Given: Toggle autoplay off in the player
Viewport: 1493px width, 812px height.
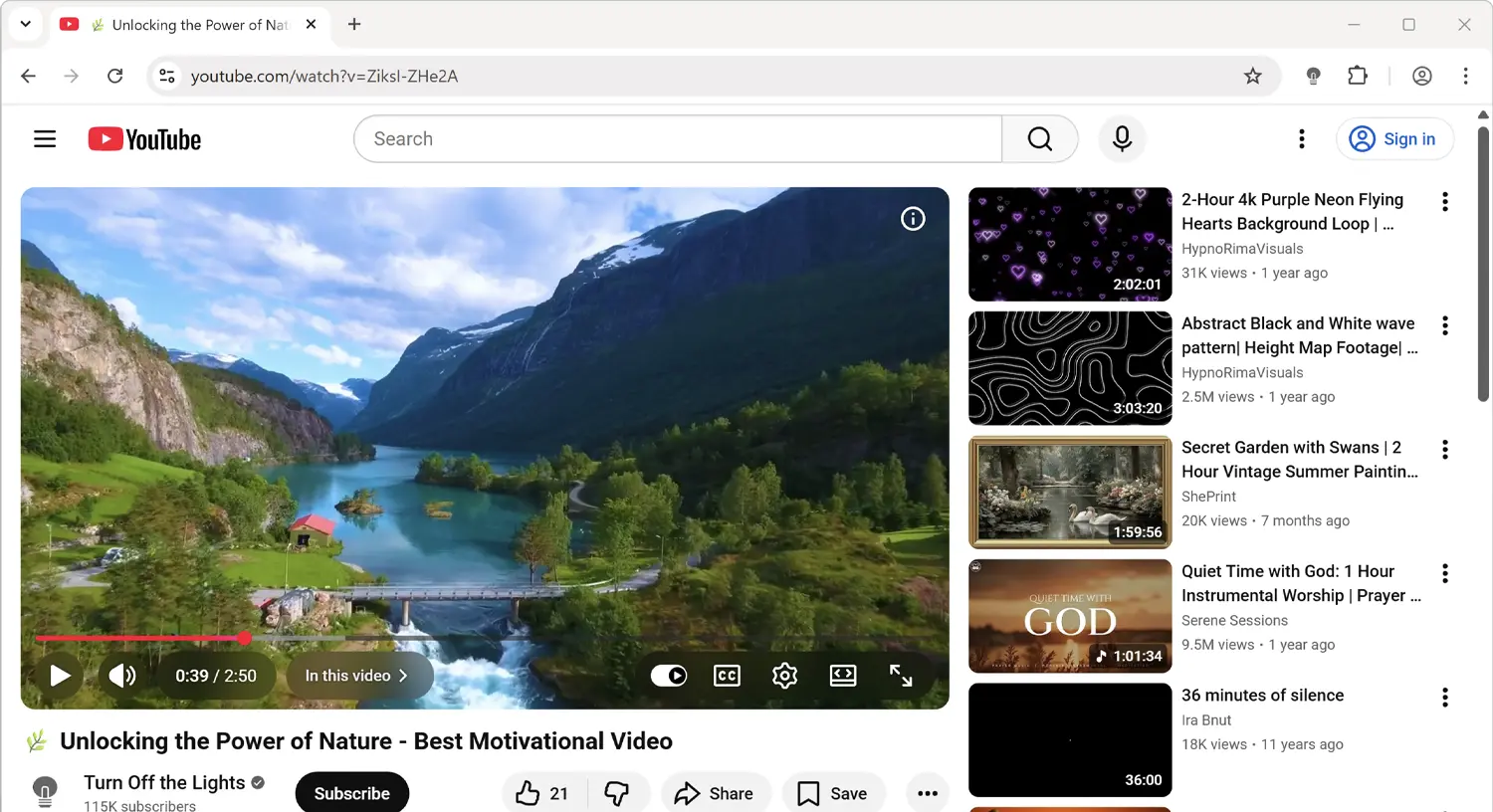Looking at the screenshot, I should click(x=668, y=675).
